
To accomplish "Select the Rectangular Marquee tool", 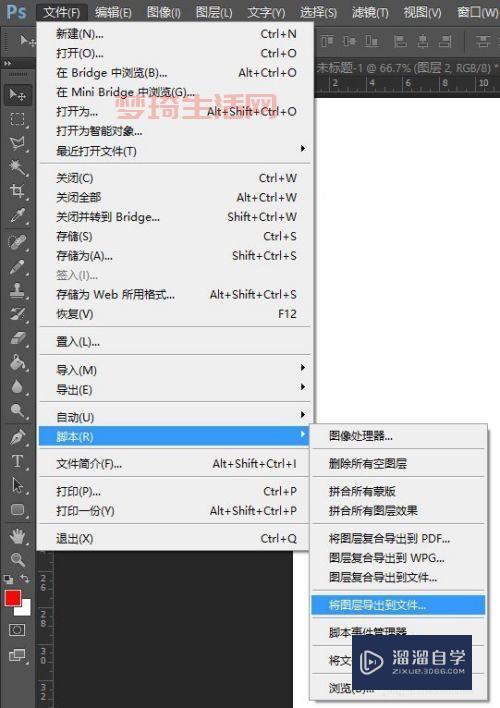I will tap(18, 119).
